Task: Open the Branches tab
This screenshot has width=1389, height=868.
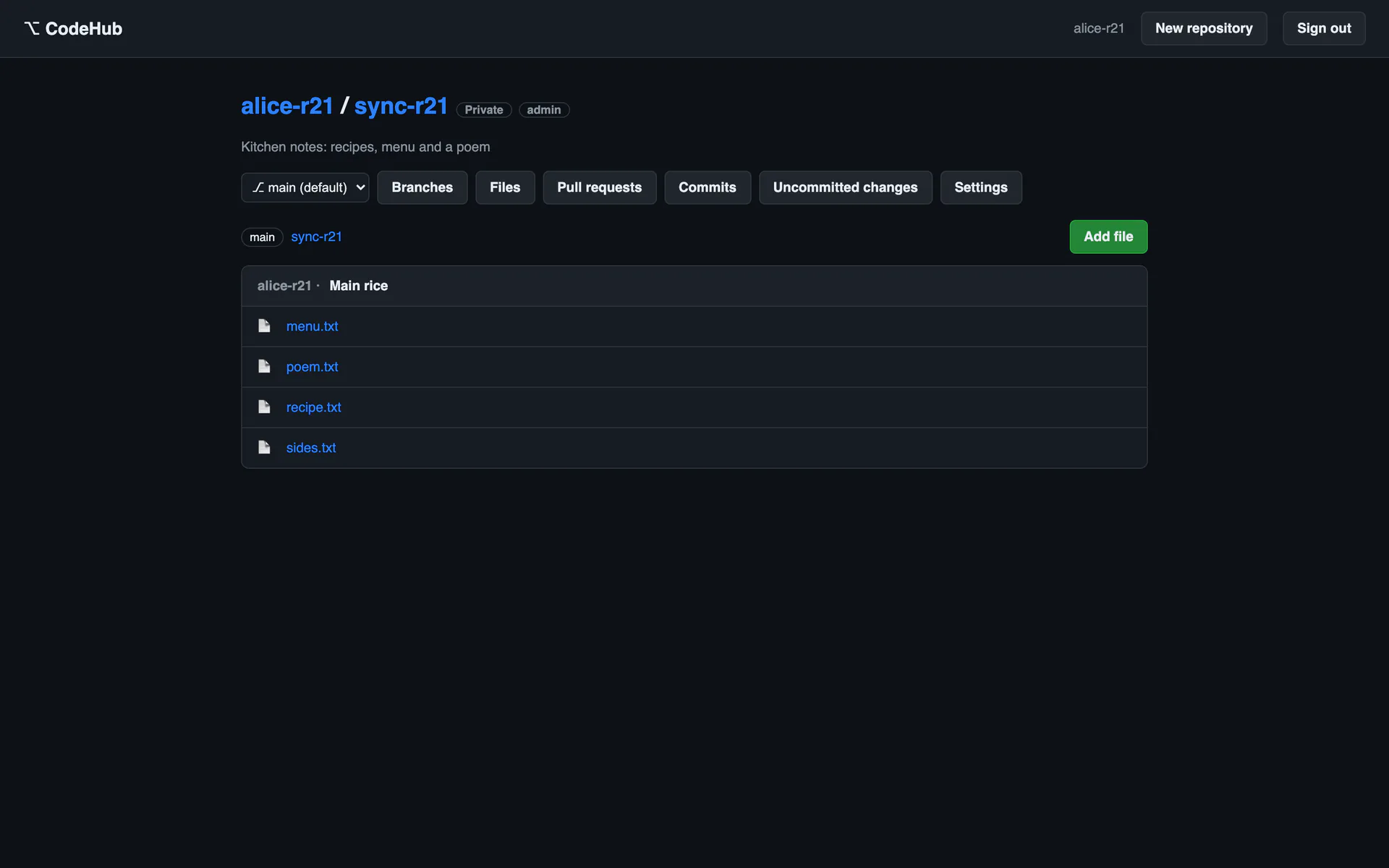Action: (x=422, y=187)
